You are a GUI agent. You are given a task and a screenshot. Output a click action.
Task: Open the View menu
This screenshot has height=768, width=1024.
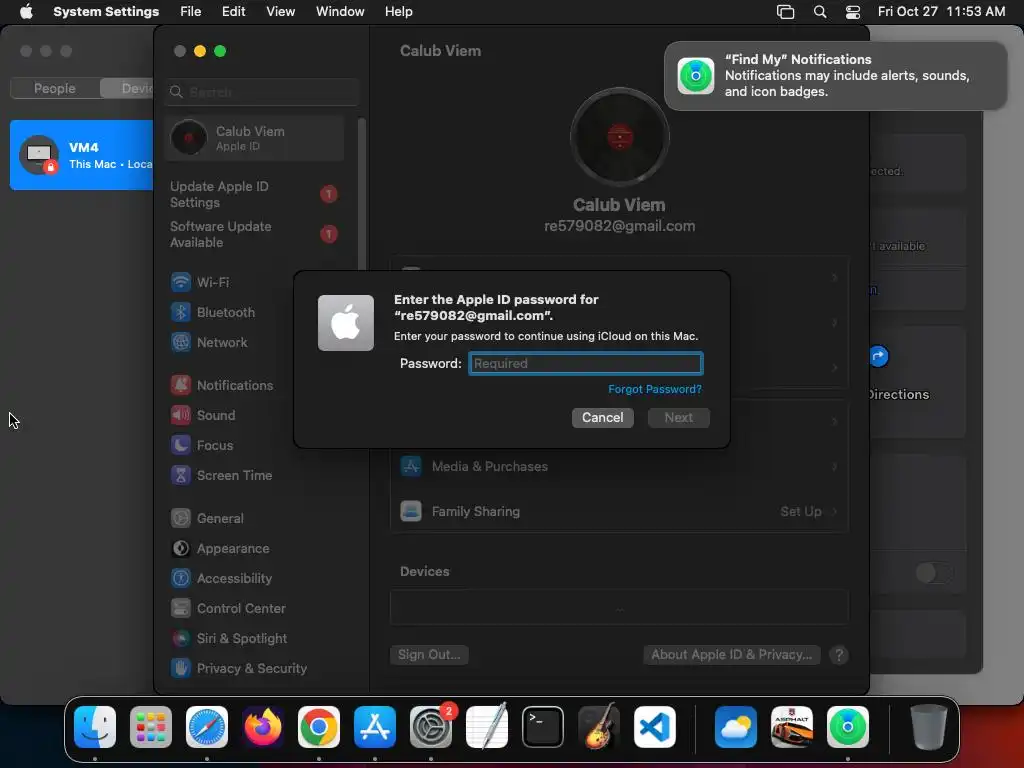[x=280, y=12]
